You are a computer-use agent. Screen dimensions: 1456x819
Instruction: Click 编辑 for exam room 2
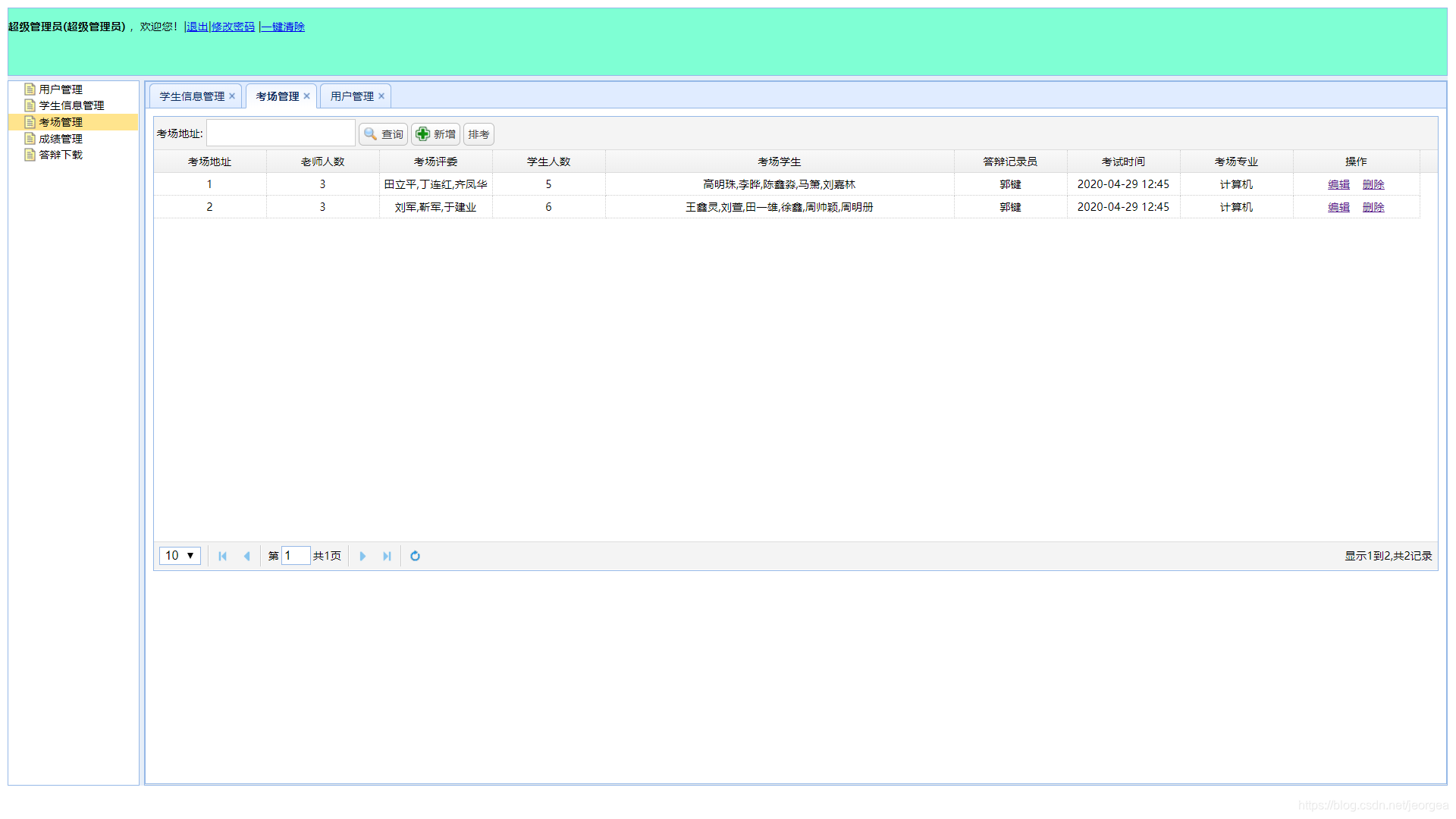(x=1338, y=208)
